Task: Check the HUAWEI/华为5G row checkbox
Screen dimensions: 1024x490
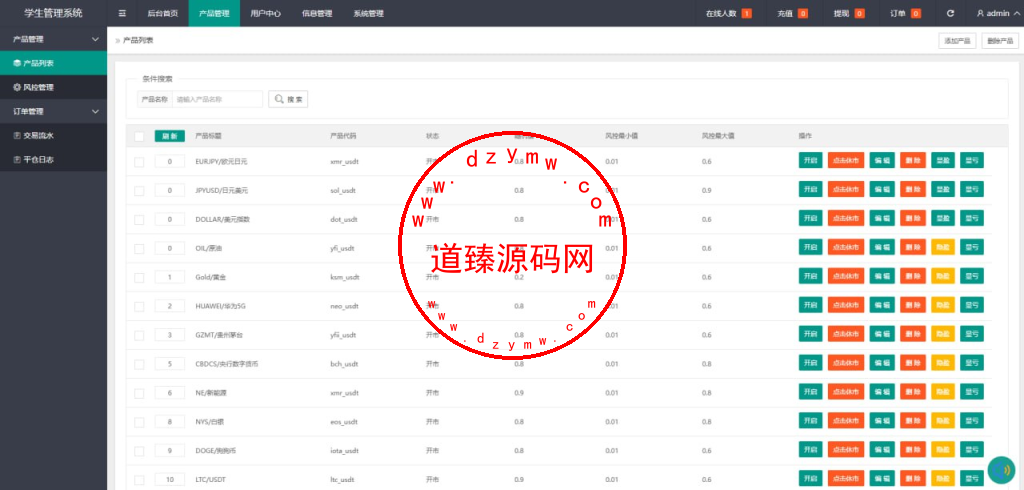Action: click(x=139, y=306)
